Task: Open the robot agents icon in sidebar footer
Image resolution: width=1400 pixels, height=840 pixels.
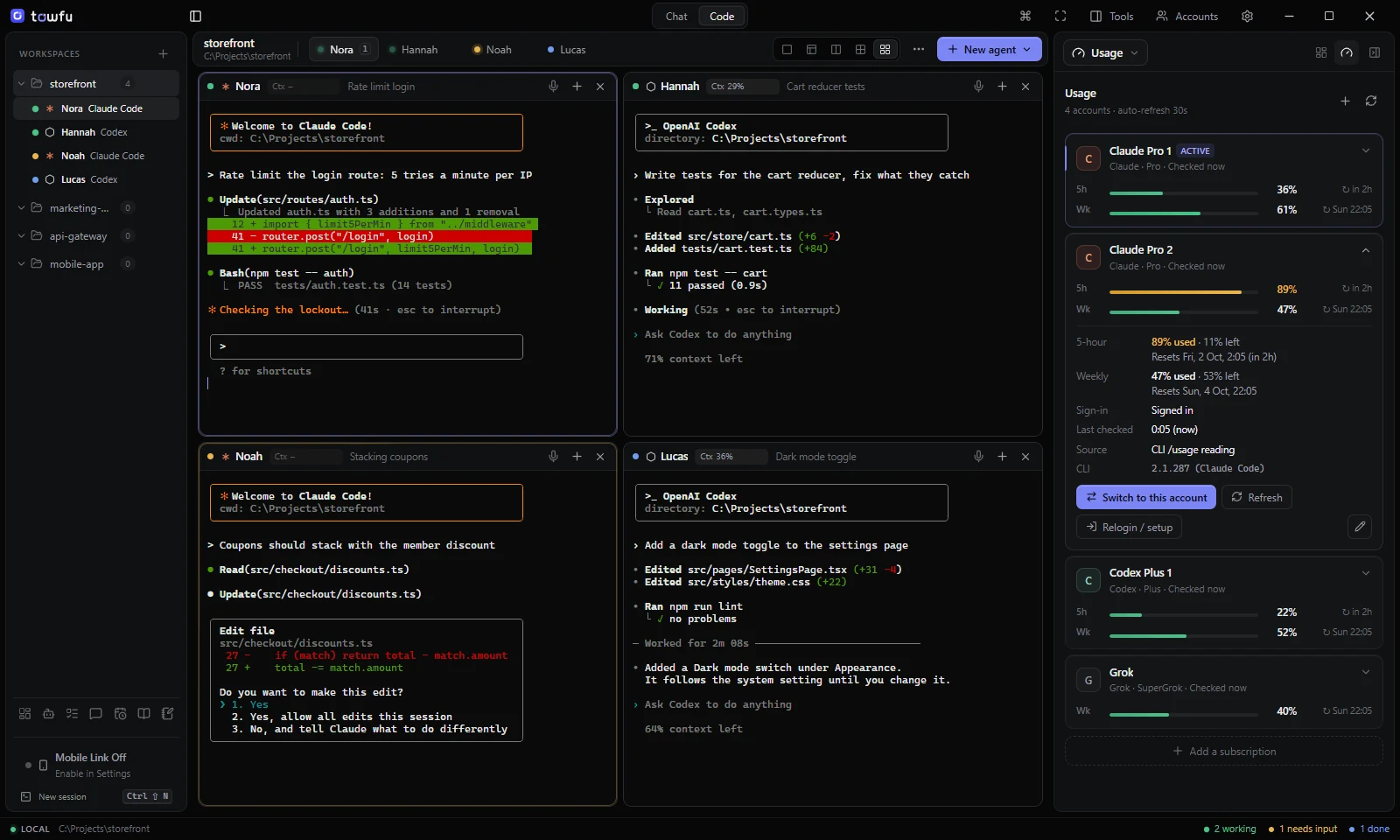Action: (x=48, y=713)
